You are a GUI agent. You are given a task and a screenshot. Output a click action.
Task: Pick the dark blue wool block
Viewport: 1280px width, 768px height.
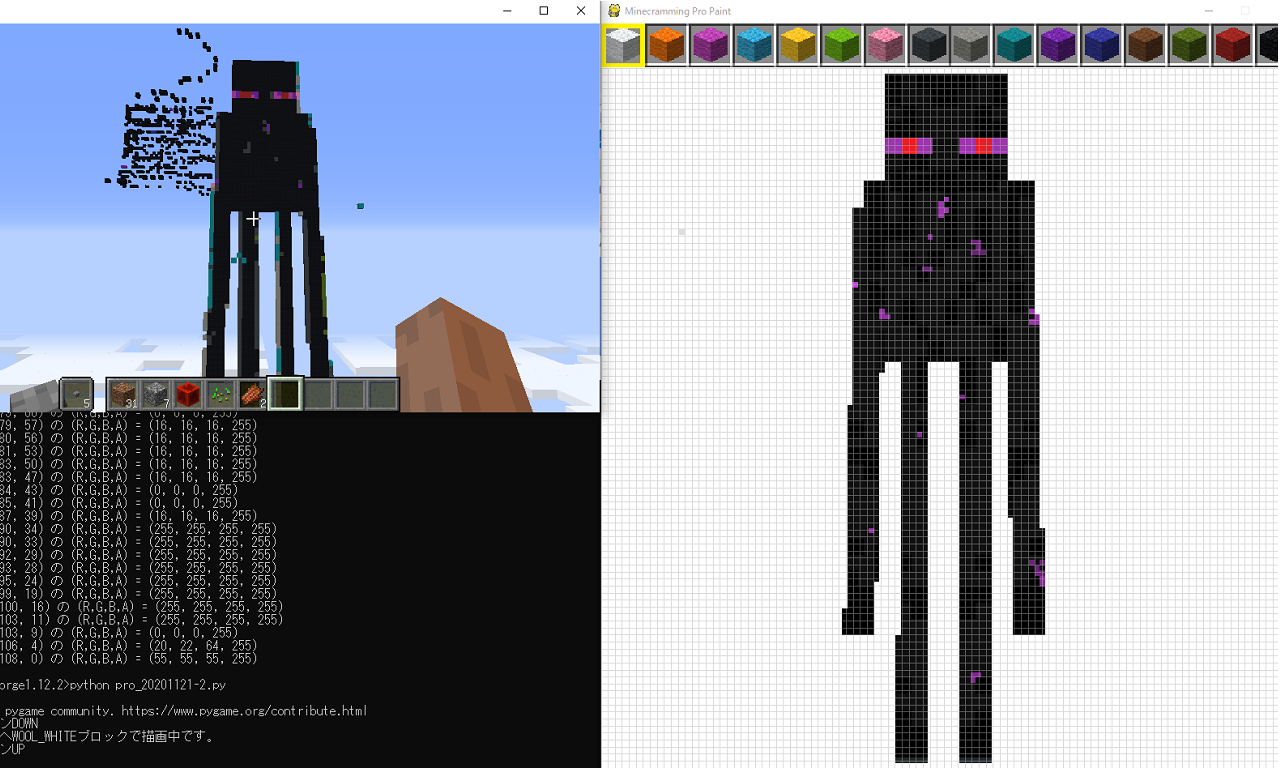[1103, 45]
